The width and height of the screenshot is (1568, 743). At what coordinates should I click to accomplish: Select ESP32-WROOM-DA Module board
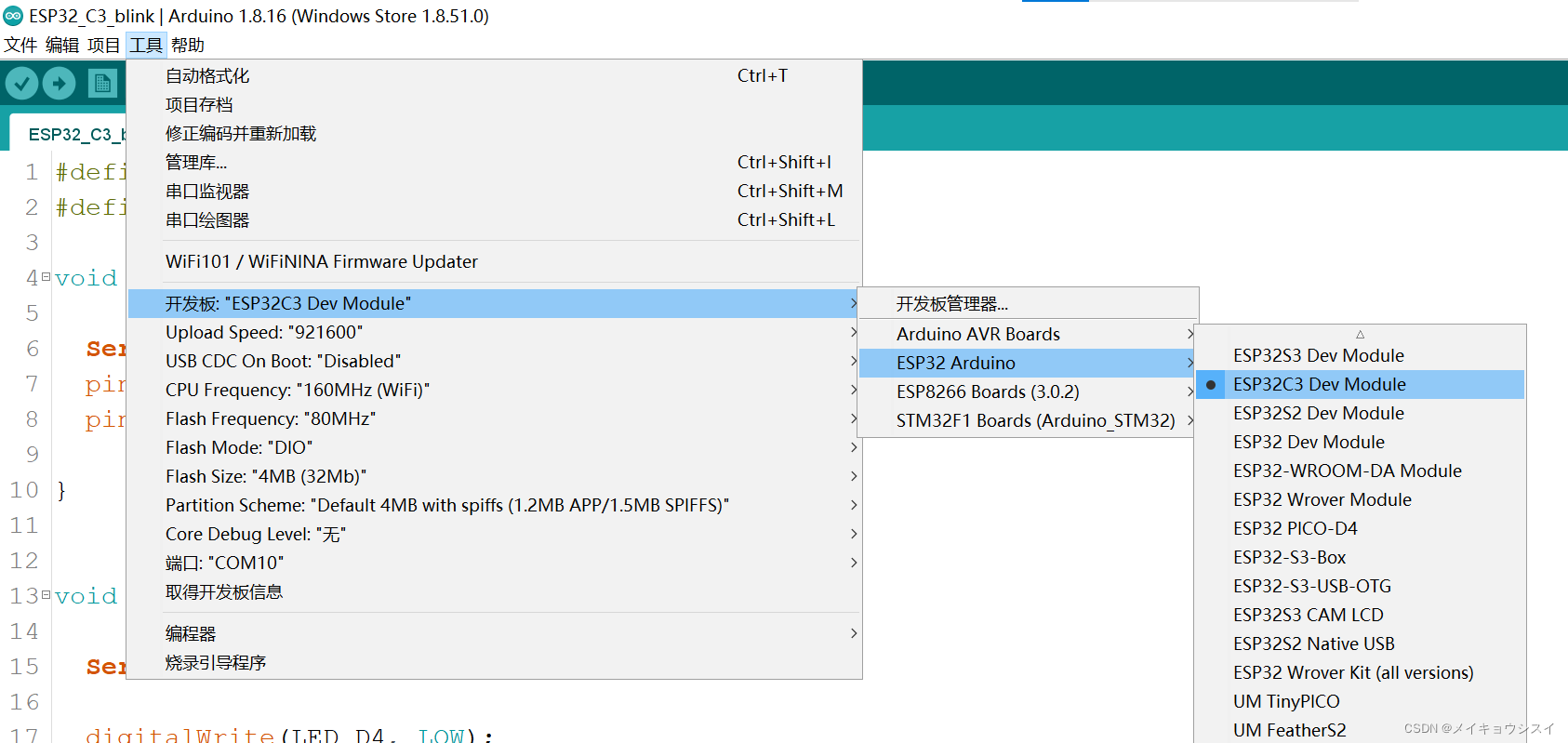[x=1360, y=471]
